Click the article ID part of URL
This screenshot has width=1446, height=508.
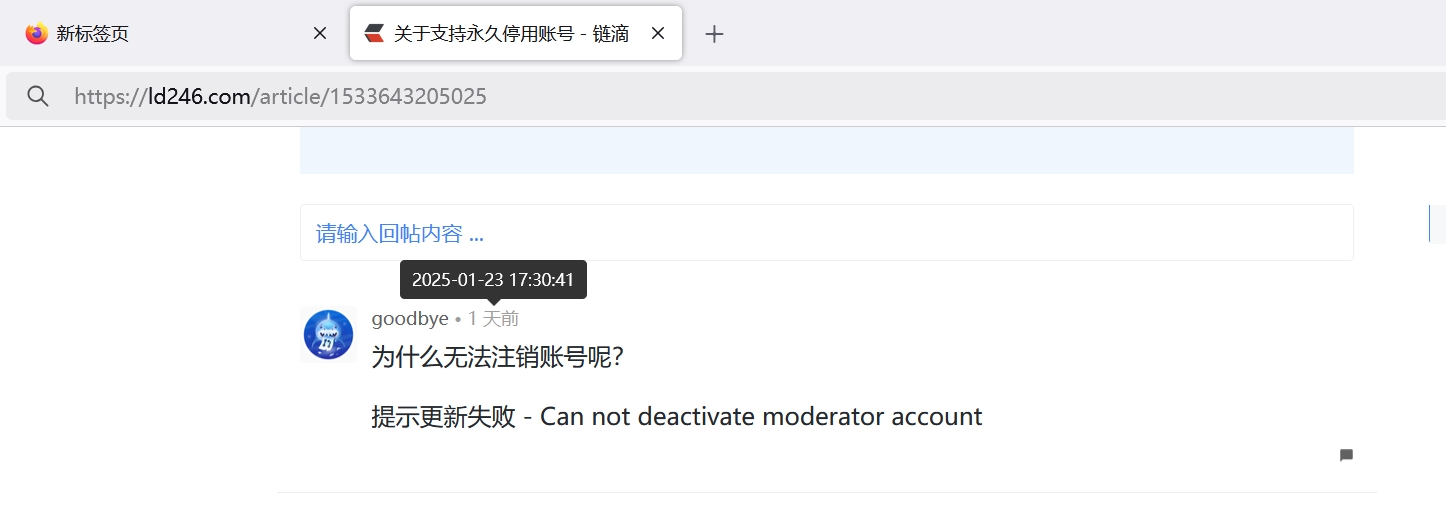point(407,96)
